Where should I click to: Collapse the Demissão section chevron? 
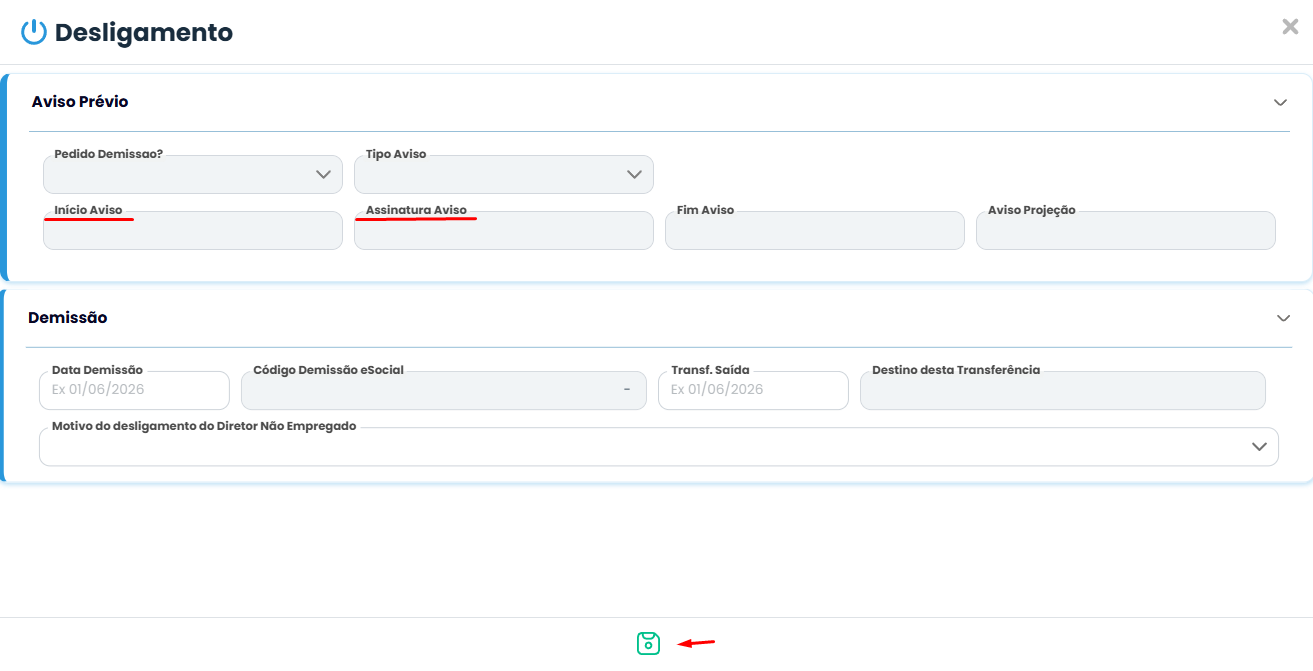(1284, 318)
